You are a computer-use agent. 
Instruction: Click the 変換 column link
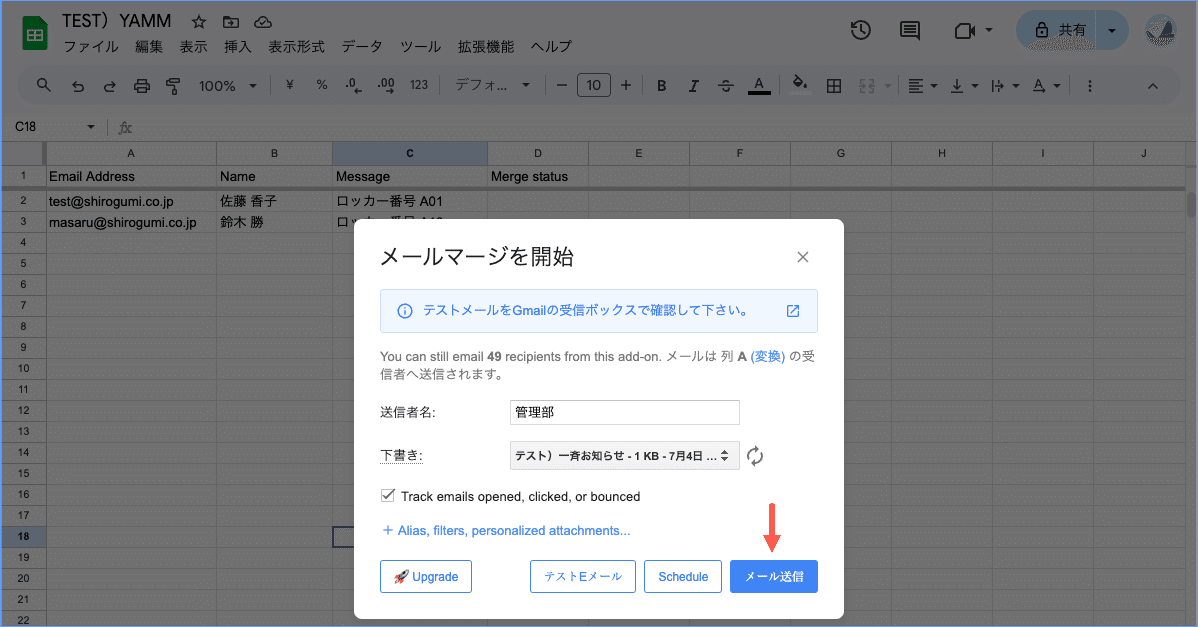(768, 357)
